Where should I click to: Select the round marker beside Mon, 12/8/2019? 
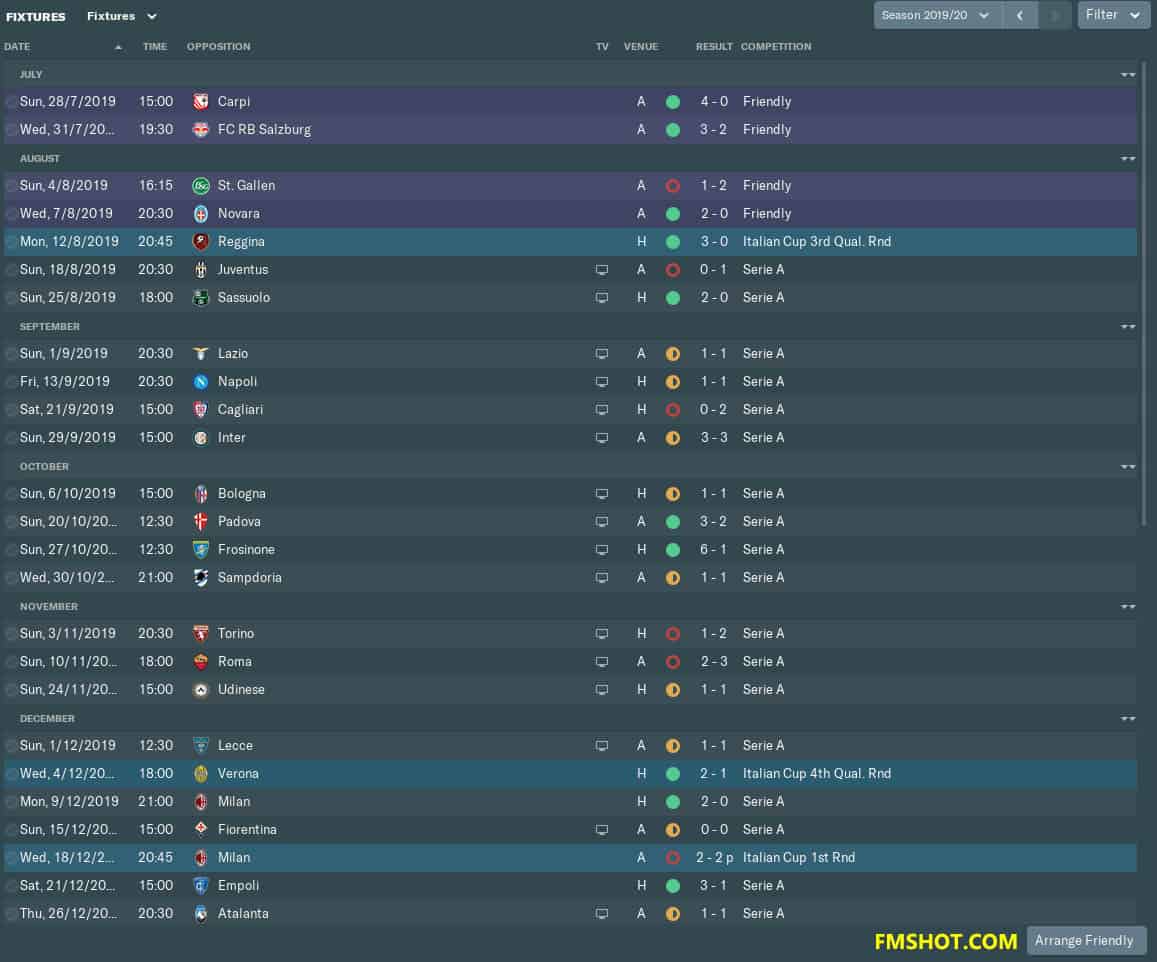point(11,242)
